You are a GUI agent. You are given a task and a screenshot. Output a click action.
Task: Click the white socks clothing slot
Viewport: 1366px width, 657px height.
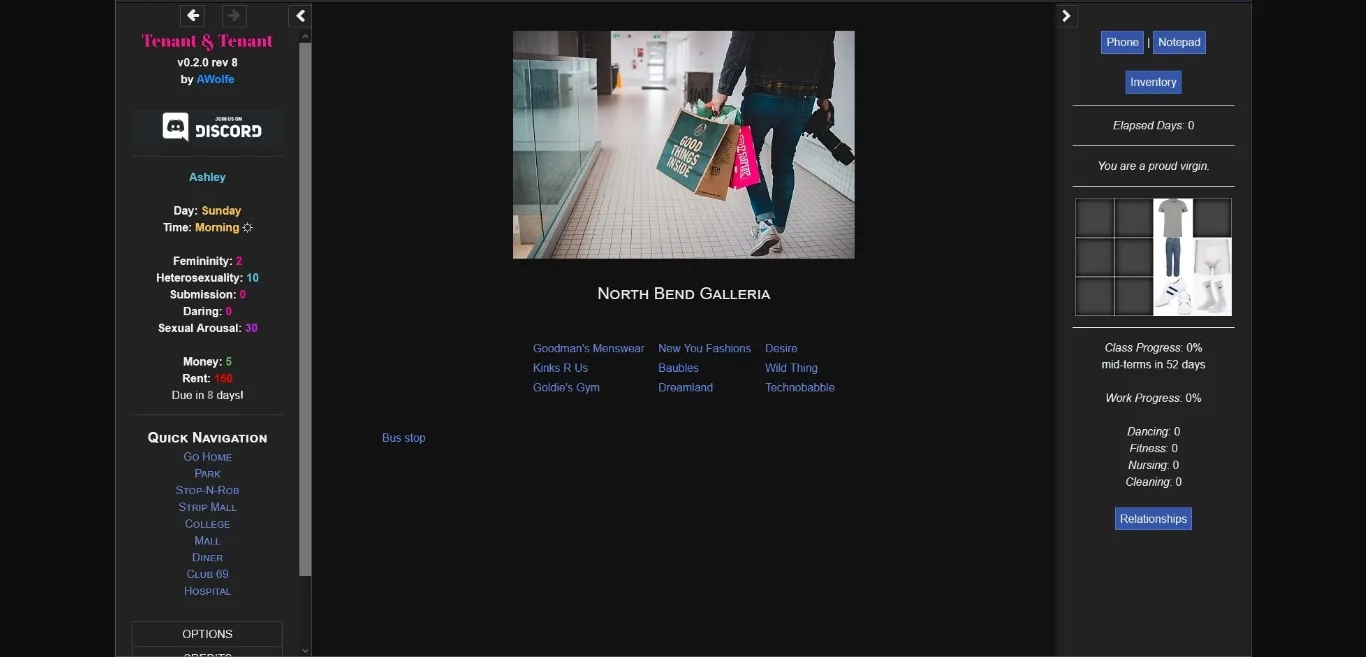click(x=1212, y=296)
